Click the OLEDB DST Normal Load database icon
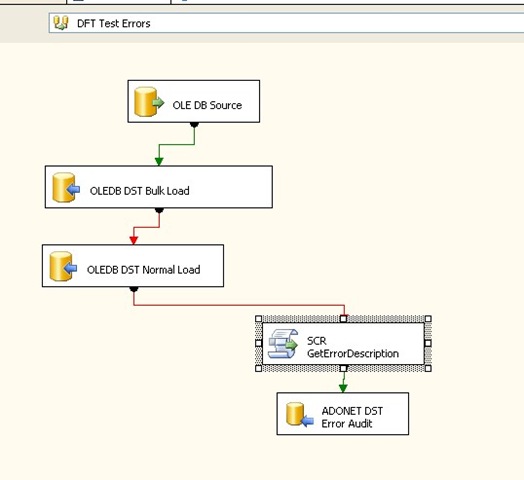The width and height of the screenshot is (524, 480). (x=63, y=266)
